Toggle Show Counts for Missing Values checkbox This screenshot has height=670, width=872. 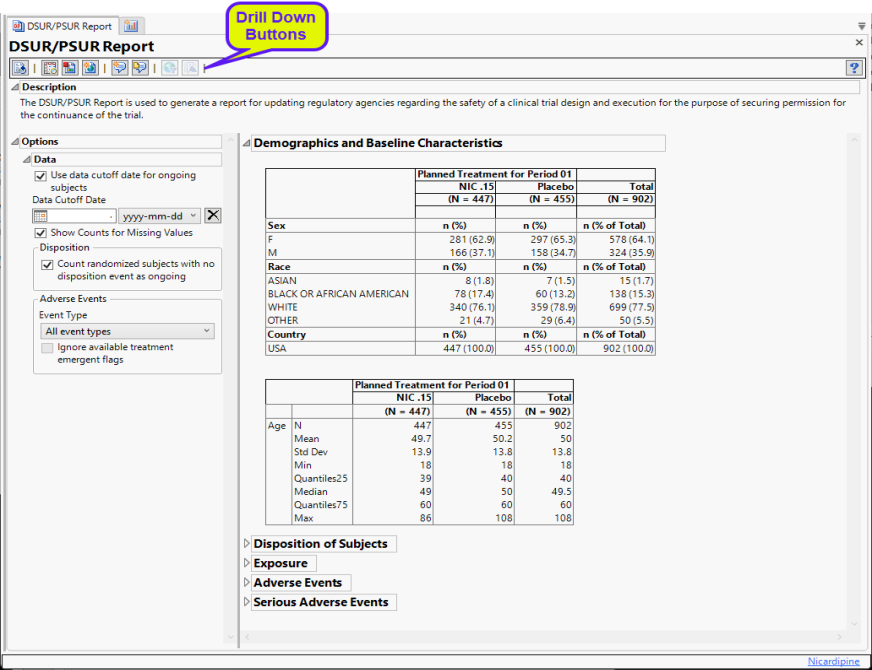pos(41,233)
